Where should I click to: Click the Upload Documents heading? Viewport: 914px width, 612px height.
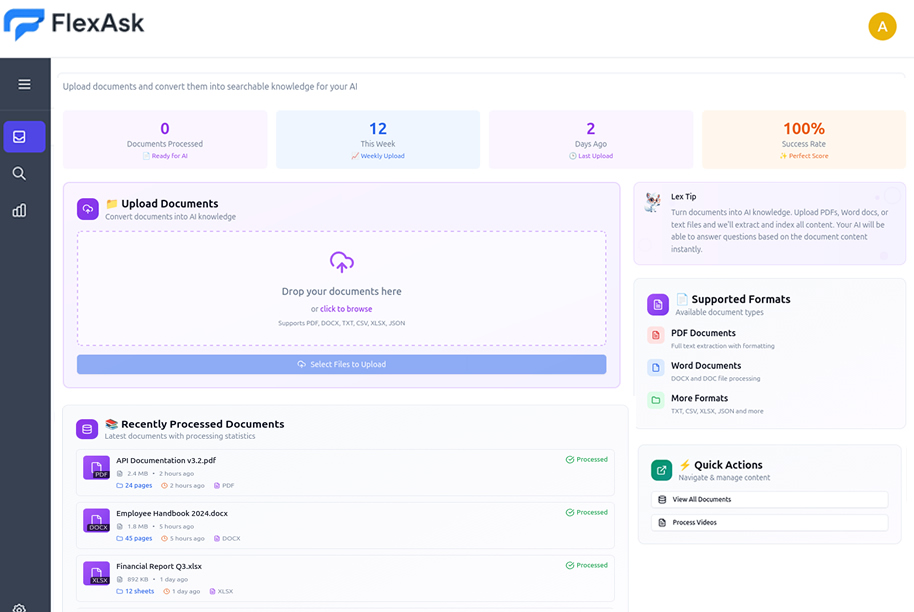tap(170, 203)
